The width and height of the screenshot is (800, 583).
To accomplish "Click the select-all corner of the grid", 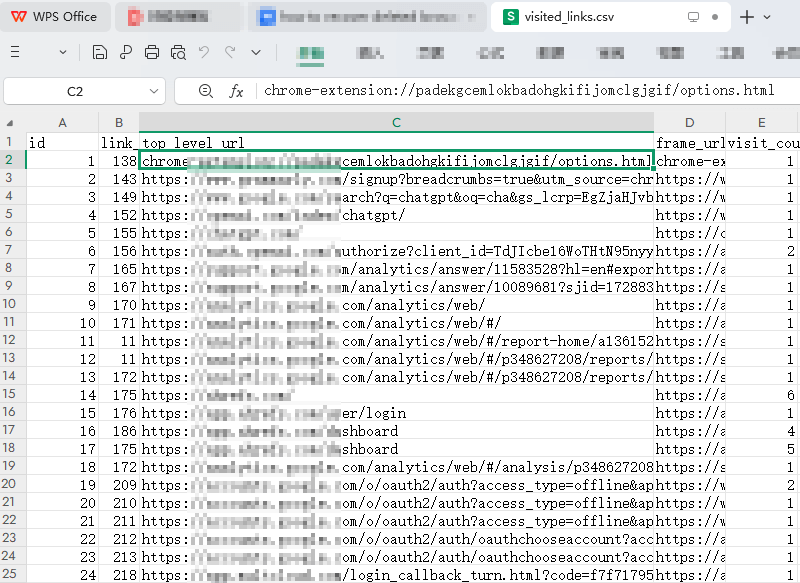I will click(x=12, y=123).
